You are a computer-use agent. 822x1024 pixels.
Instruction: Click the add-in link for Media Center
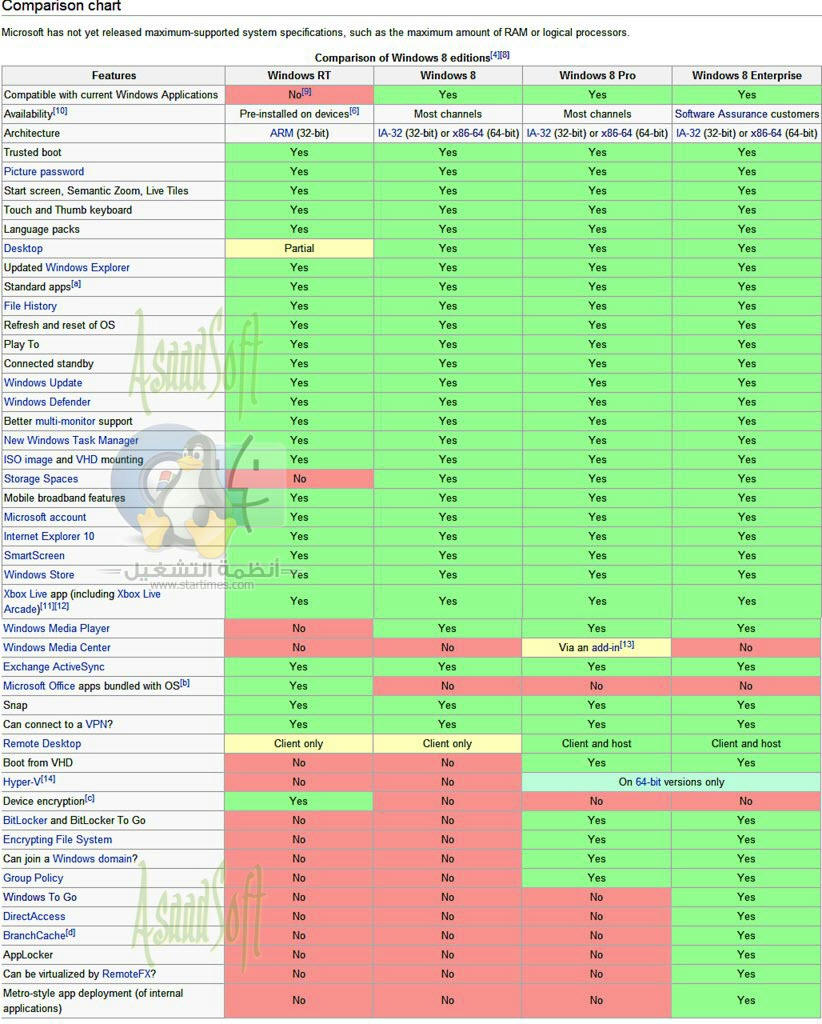coord(605,648)
